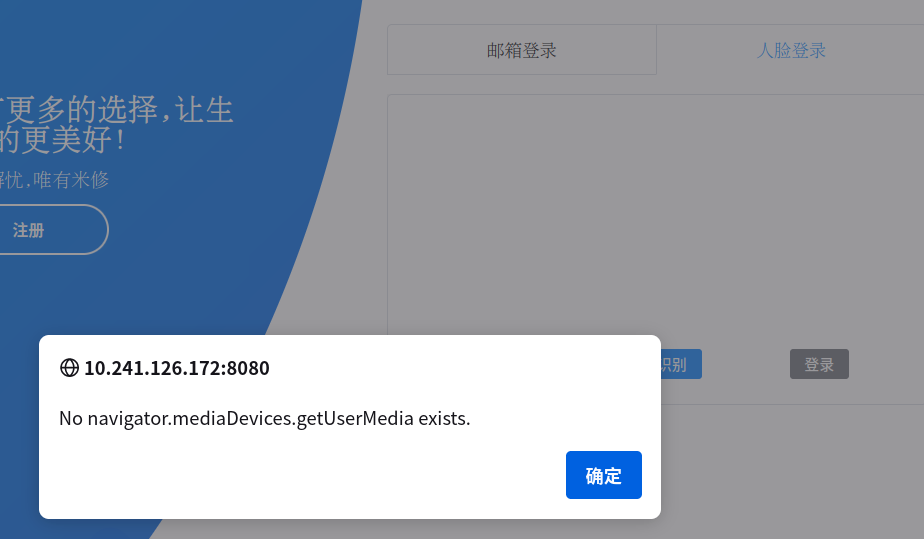Click the heading line ending with 让生

point(118,109)
